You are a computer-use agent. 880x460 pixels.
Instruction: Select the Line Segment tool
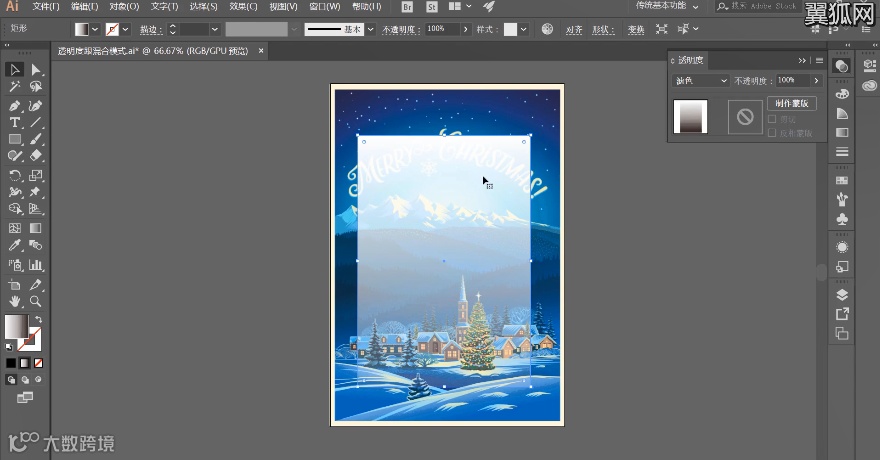pyautogui.click(x=35, y=122)
